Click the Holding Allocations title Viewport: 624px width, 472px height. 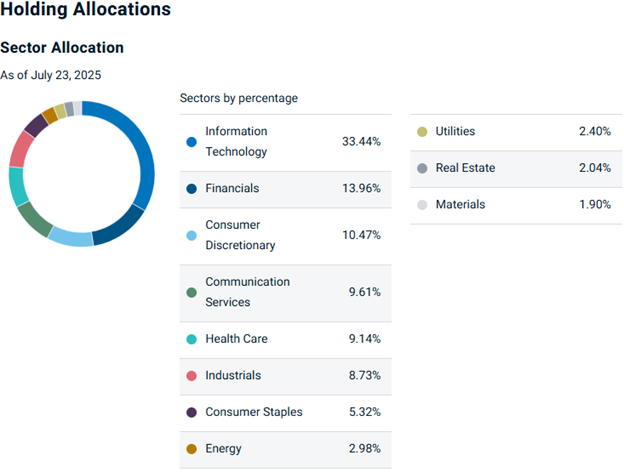85,10
